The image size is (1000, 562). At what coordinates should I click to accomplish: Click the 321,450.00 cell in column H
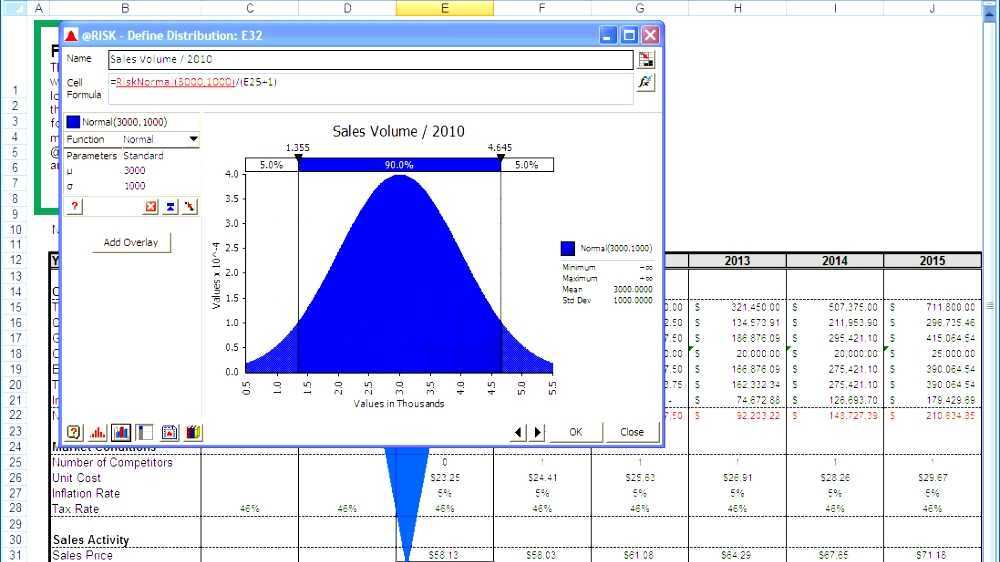[x=737, y=307]
